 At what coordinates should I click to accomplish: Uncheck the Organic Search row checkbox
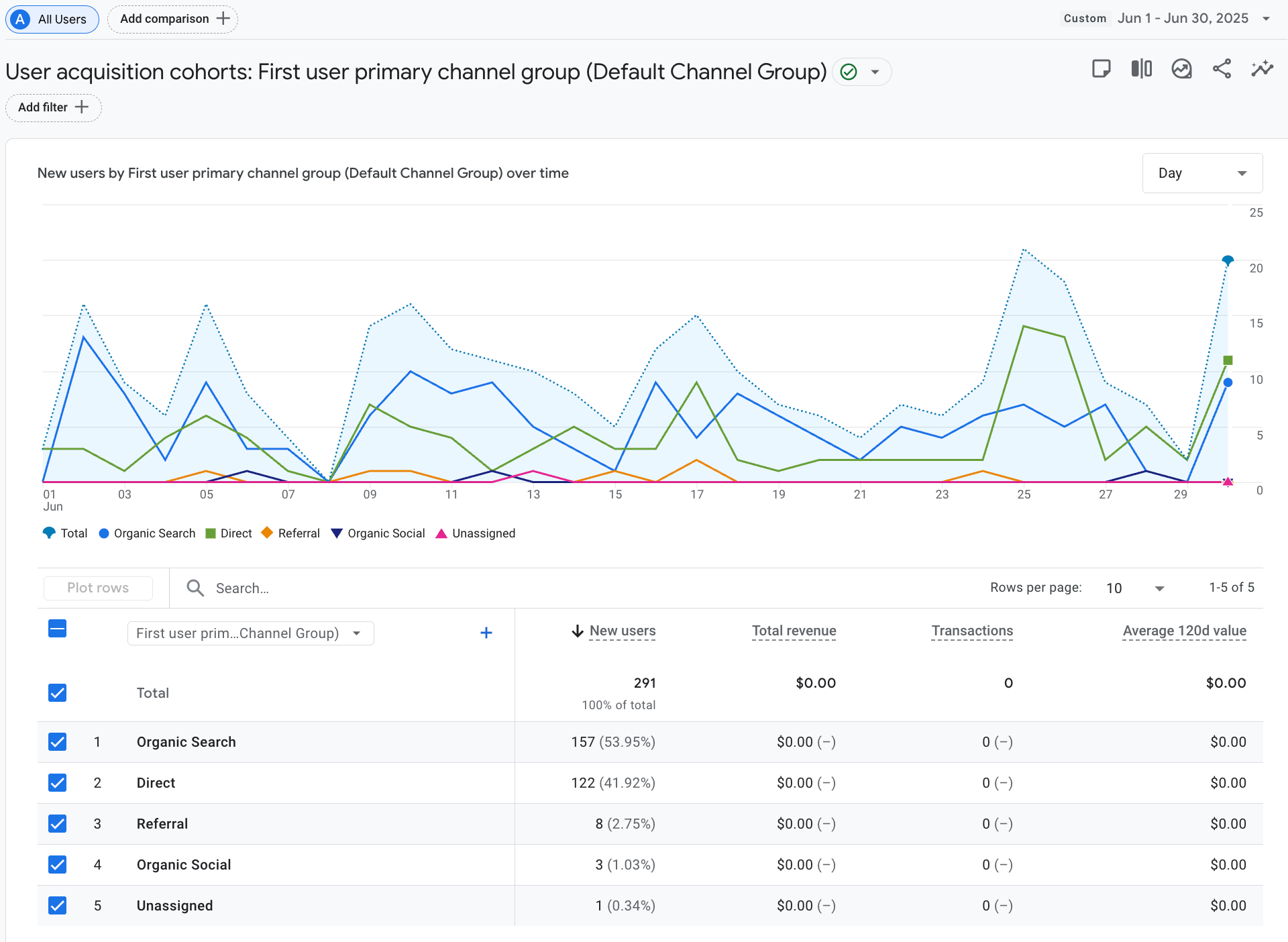(58, 742)
